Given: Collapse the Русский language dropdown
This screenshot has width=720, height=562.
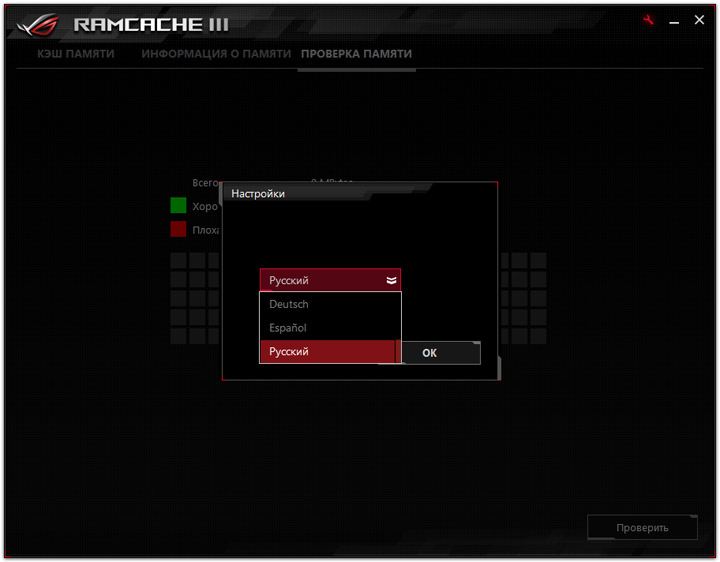Looking at the screenshot, I should point(330,280).
